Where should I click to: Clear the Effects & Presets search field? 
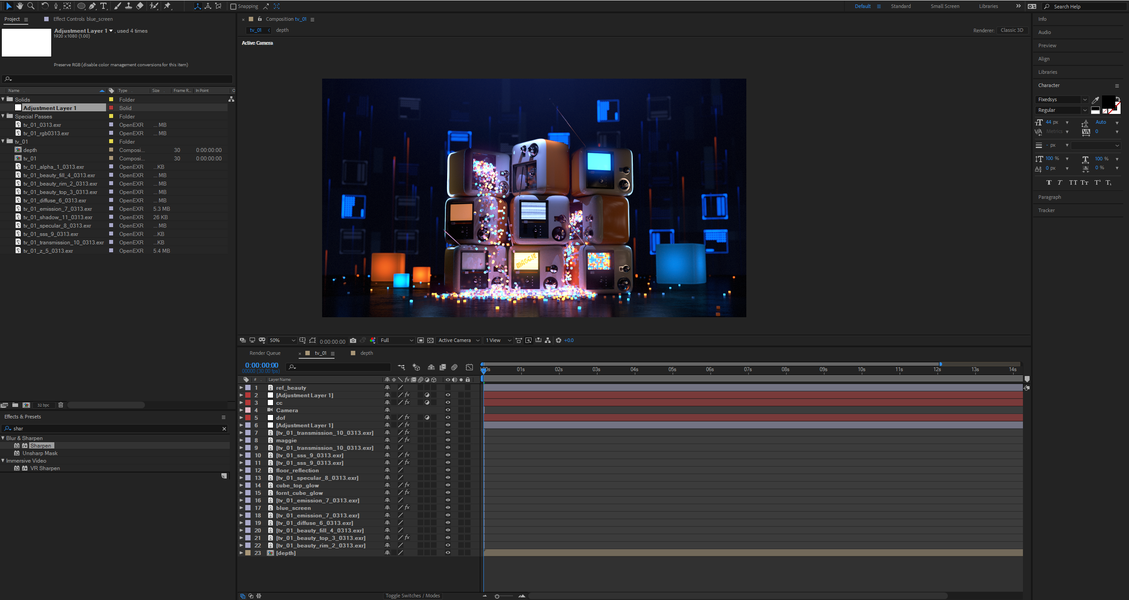[224, 428]
